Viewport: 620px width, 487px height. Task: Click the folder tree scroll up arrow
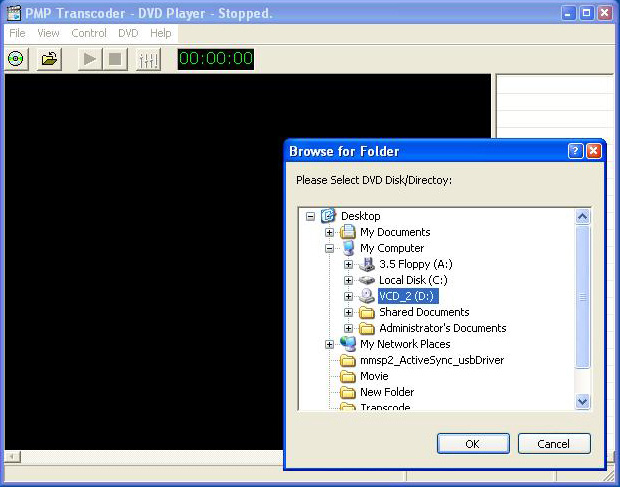click(x=582, y=217)
